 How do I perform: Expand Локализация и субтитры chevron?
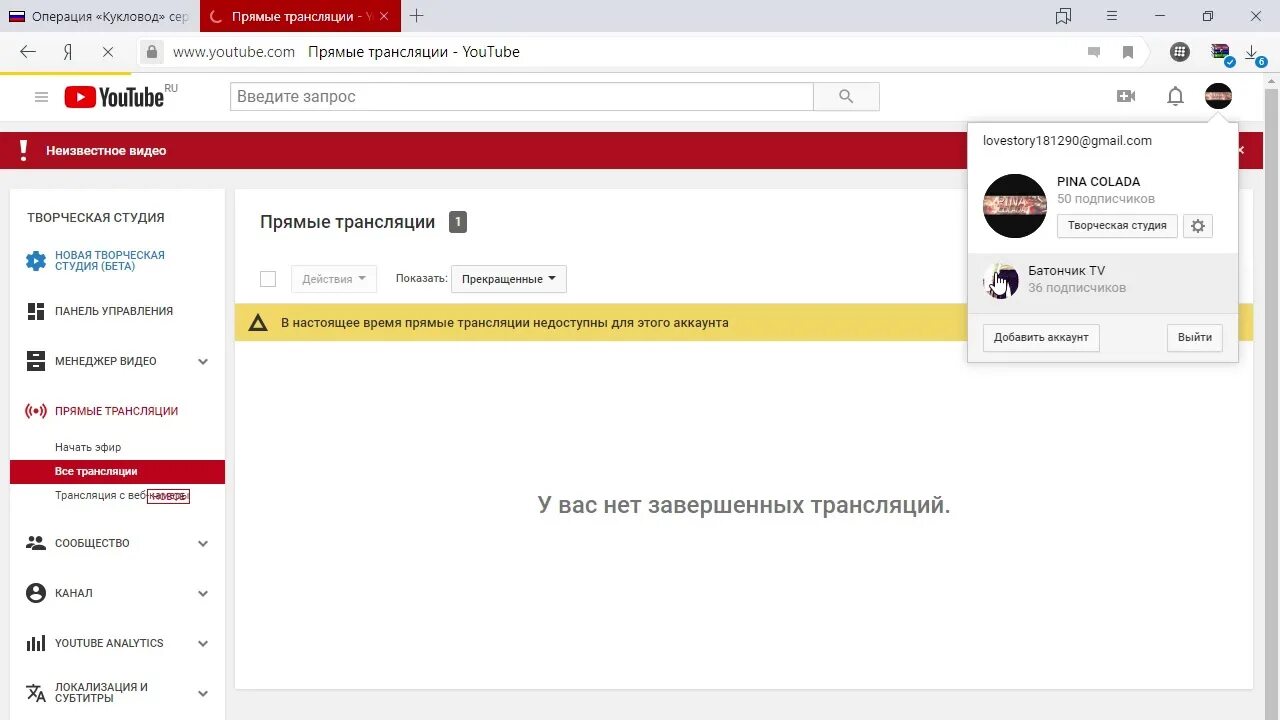[x=203, y=694]
